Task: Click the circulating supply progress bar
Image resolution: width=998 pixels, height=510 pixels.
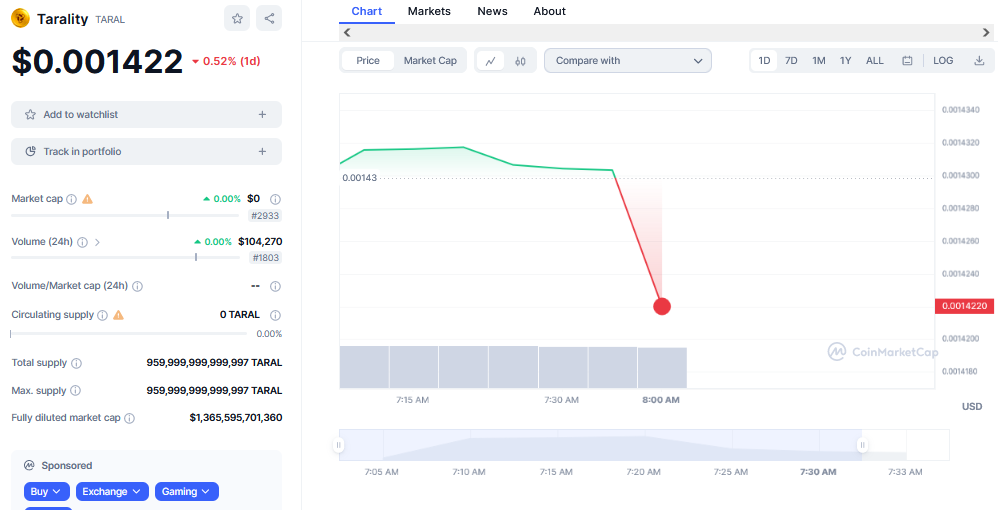Action: pos(129,334)
